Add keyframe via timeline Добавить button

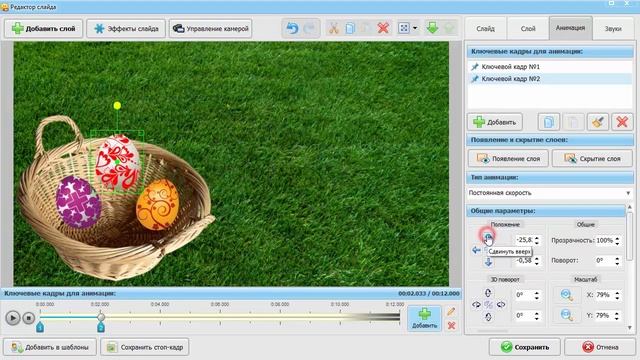[x=424, y=318]
